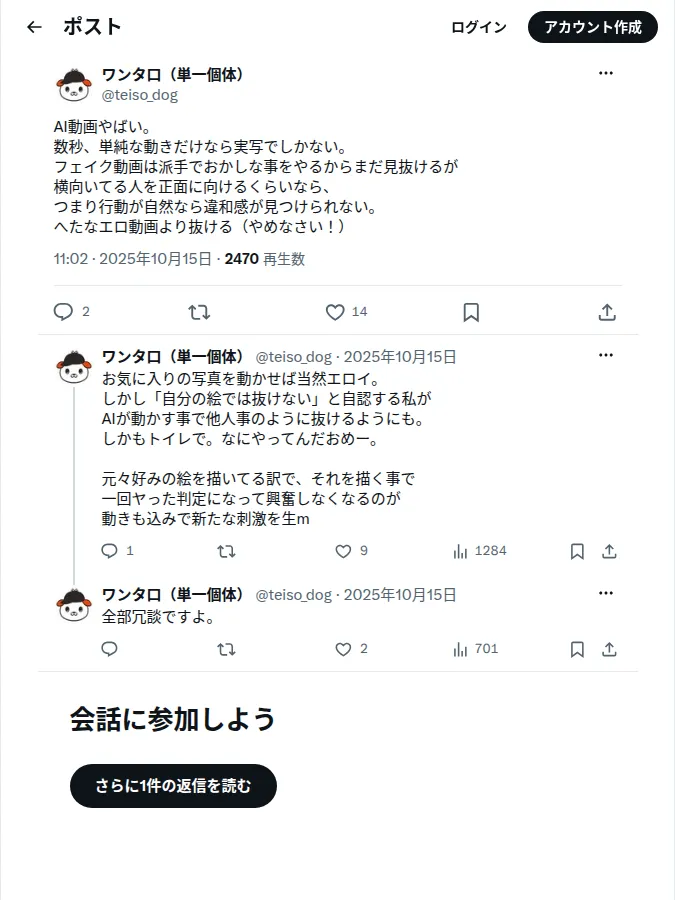Viewport: 675px width, 900px height.
Task: Click the アカウント作成 button
Action: point(593,27)
